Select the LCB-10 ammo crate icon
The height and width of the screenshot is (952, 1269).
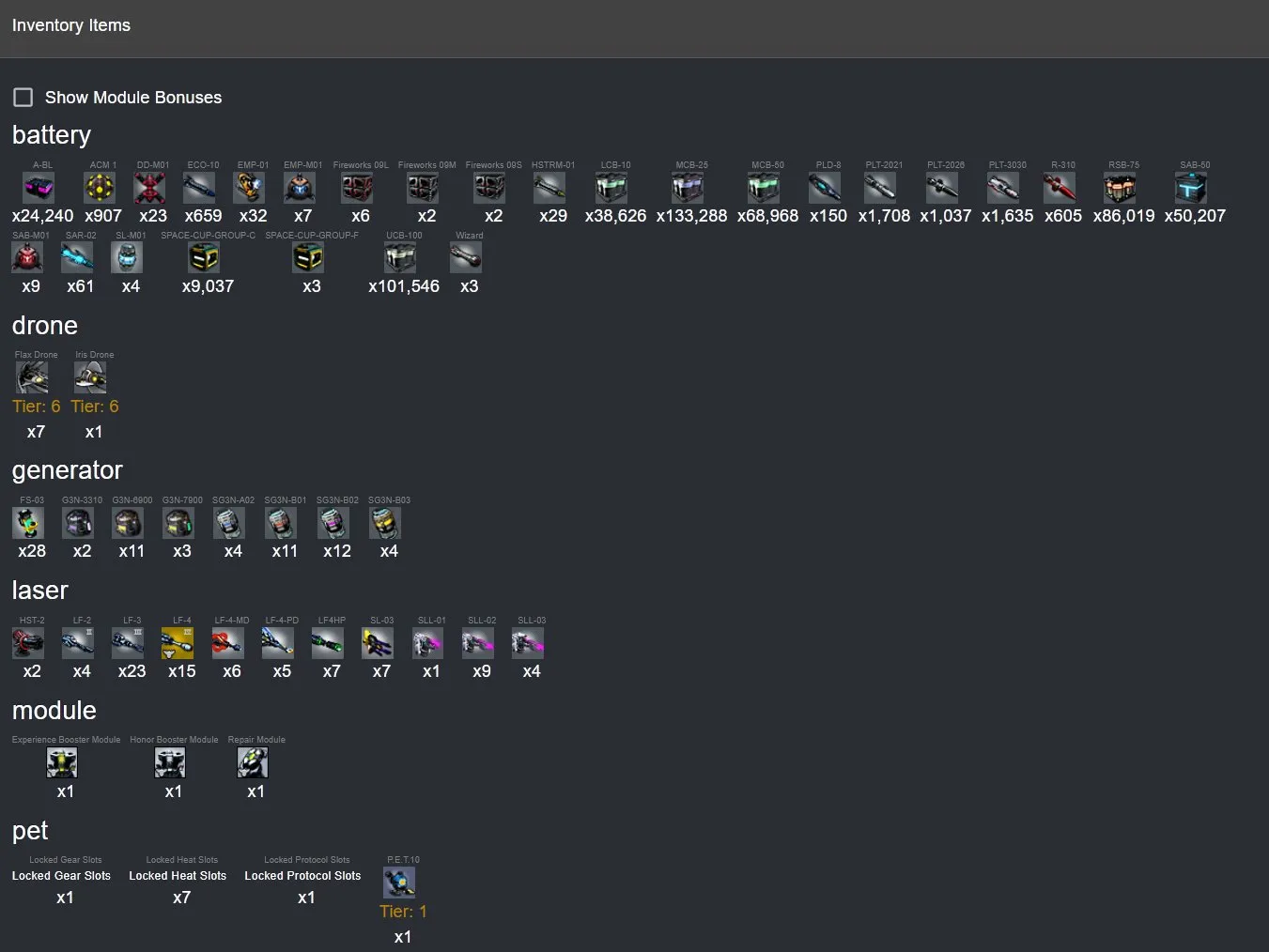coord(612,188)
